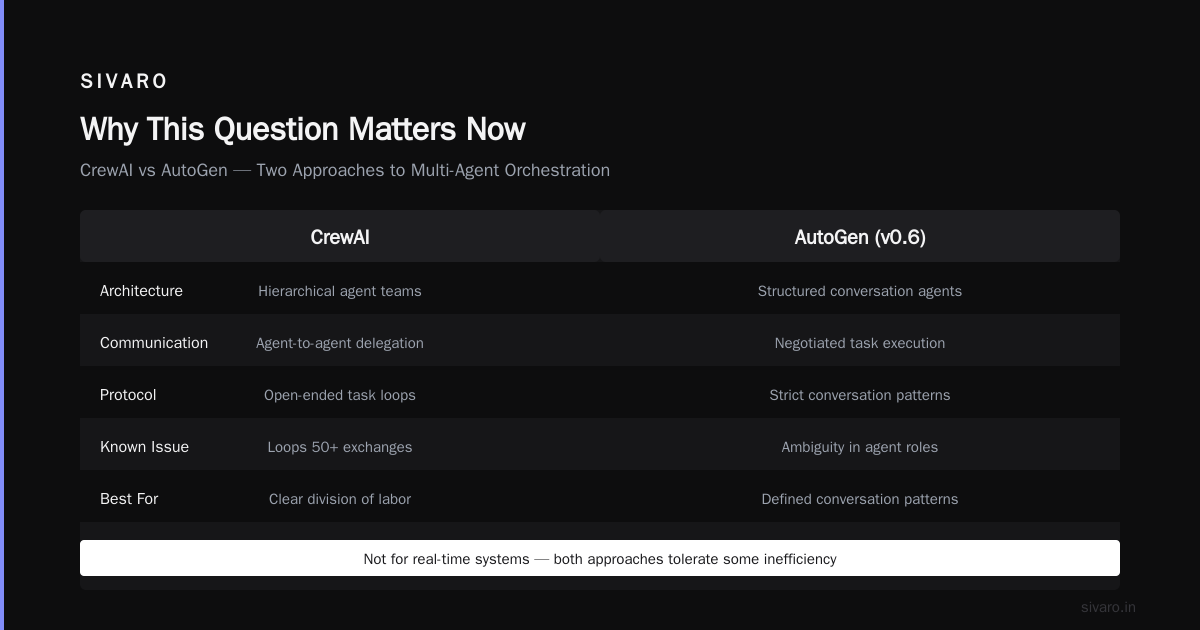The width and height of the screenshot is (1200, 630).
Task: Click the Architecture row label
Action: coord(141,291)
